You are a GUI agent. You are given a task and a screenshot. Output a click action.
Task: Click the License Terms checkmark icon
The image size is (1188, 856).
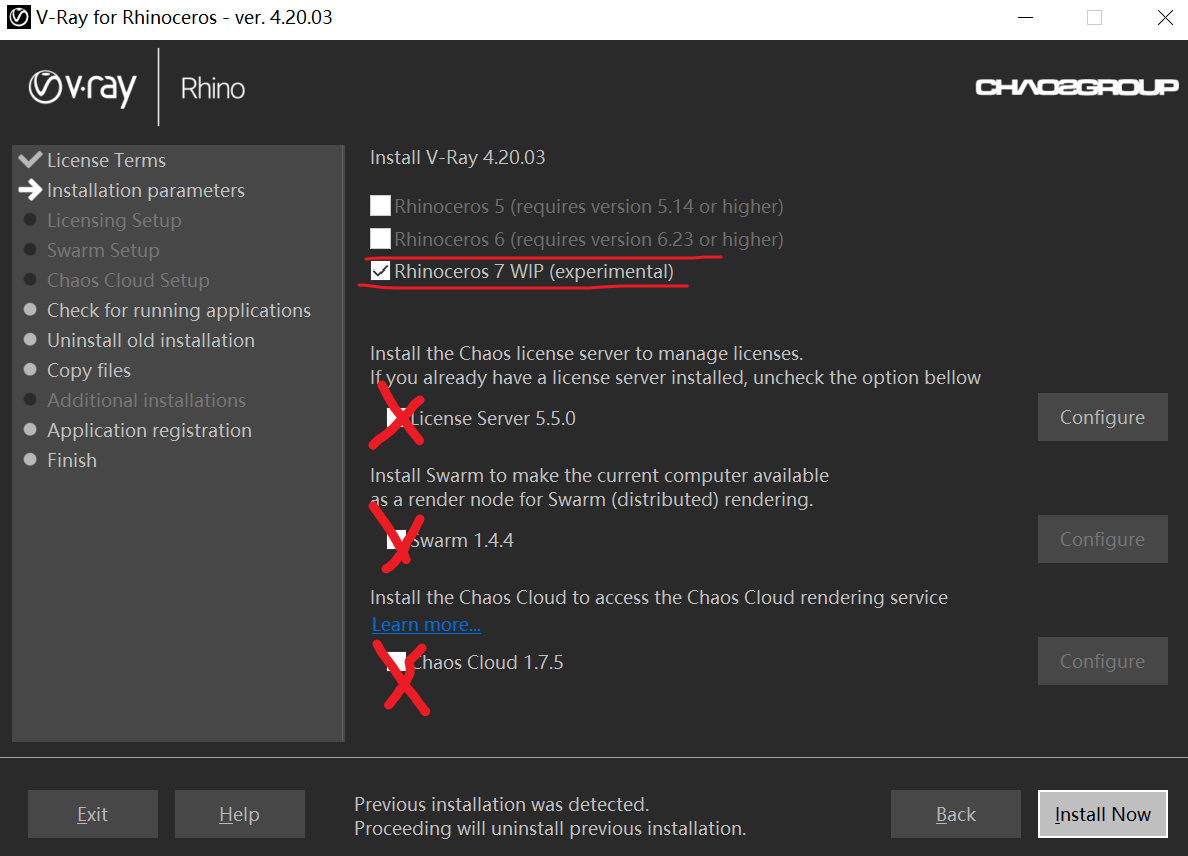[30, 160]
